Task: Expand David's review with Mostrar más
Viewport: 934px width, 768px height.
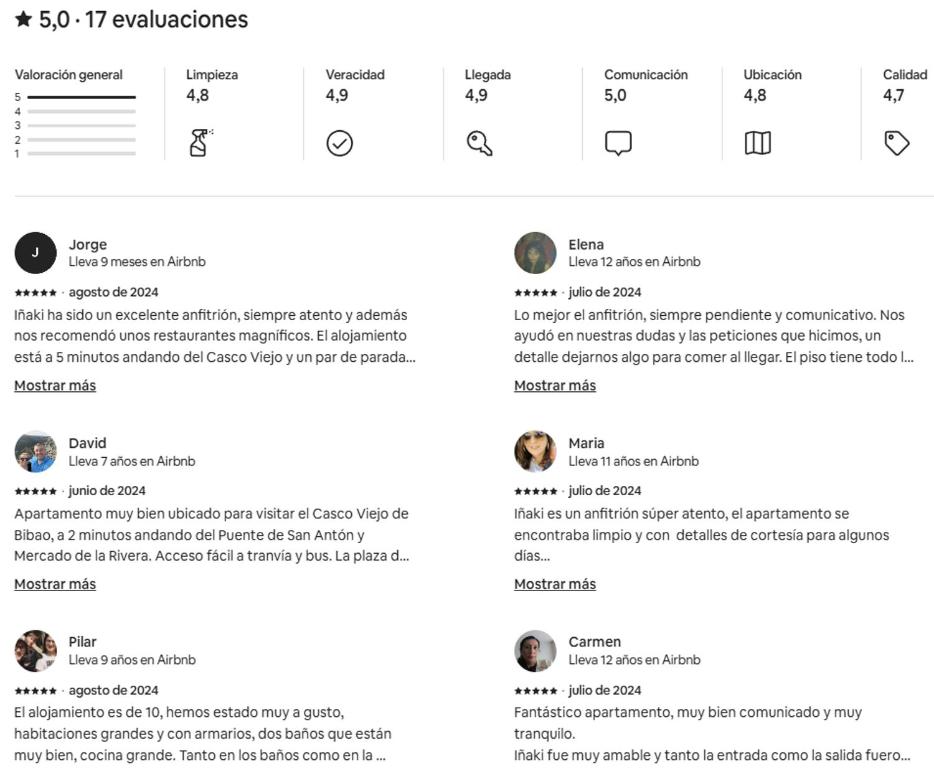Action: point(55,584)
